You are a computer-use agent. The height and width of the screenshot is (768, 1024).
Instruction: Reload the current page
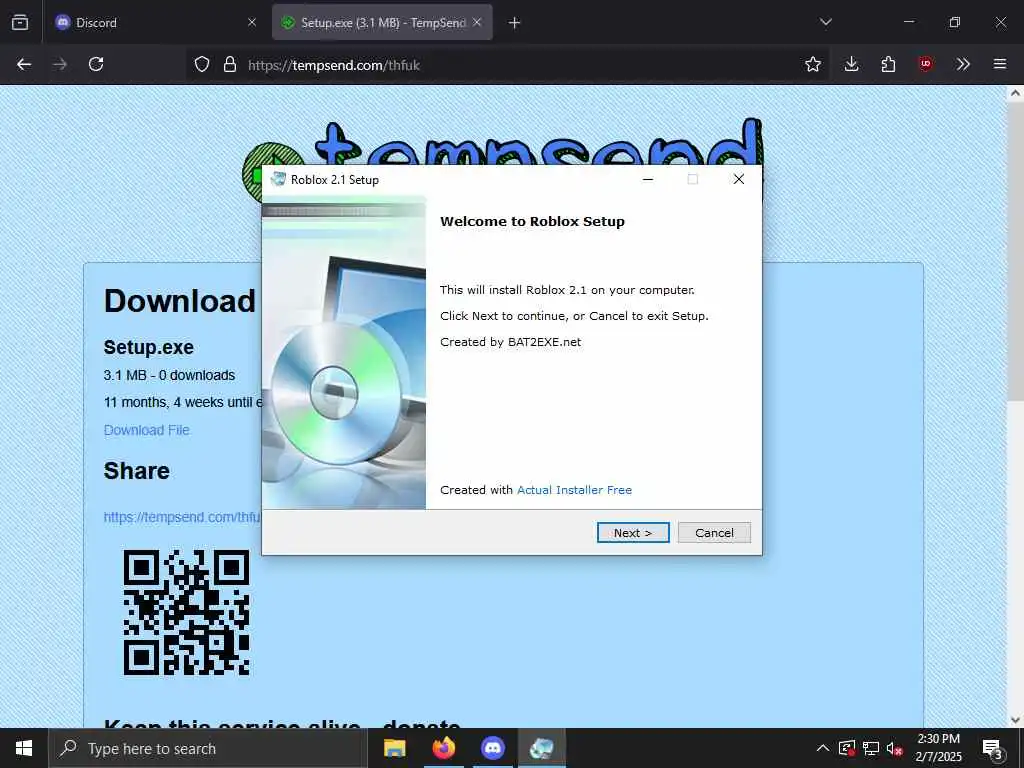tap(96, 64)
